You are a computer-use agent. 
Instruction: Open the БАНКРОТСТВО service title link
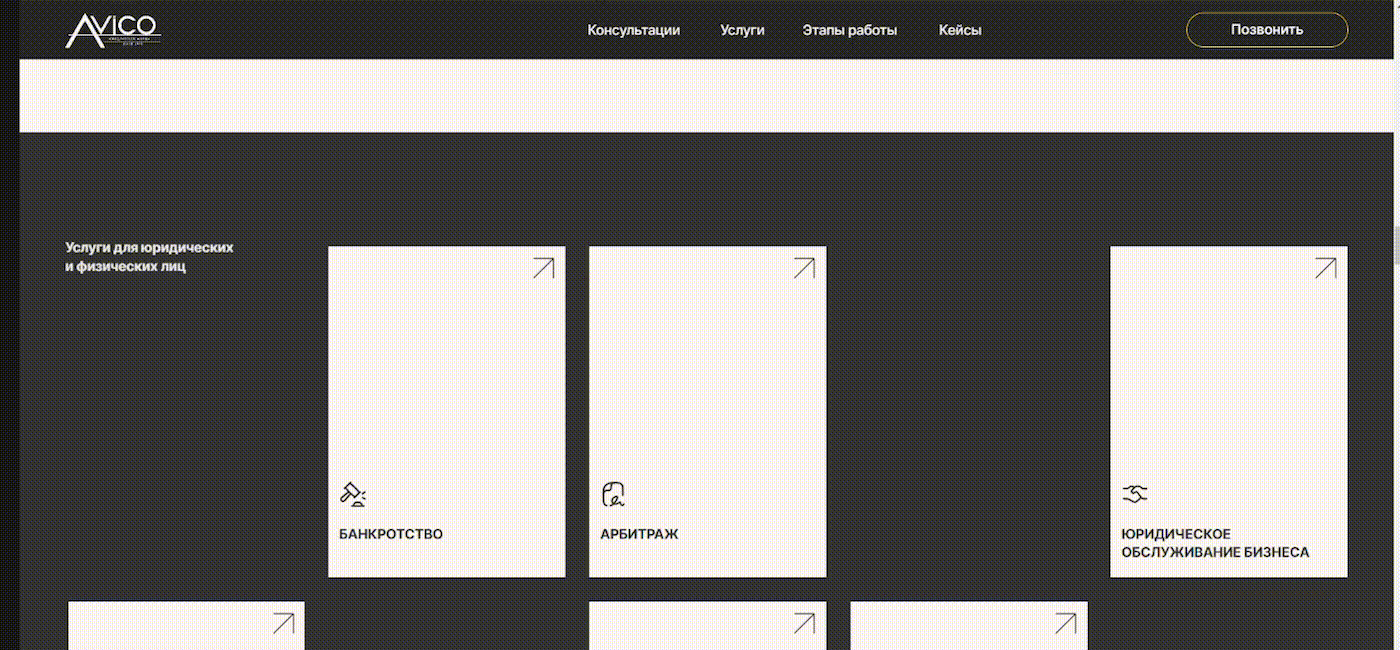click(x=391, y=534)
